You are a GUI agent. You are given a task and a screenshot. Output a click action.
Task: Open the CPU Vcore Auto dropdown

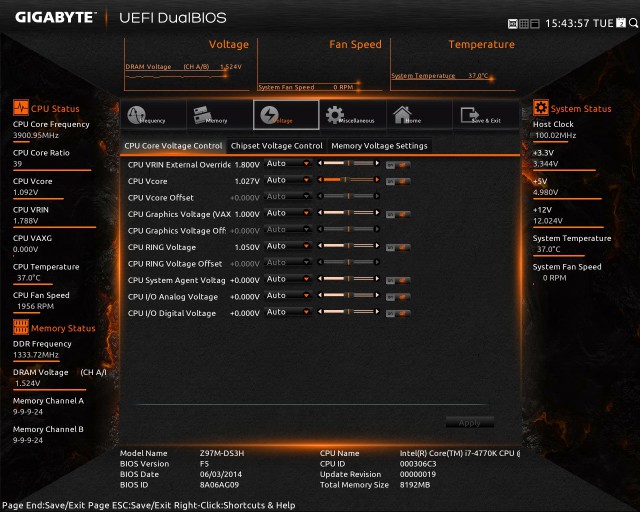click(x=288, y=180)
